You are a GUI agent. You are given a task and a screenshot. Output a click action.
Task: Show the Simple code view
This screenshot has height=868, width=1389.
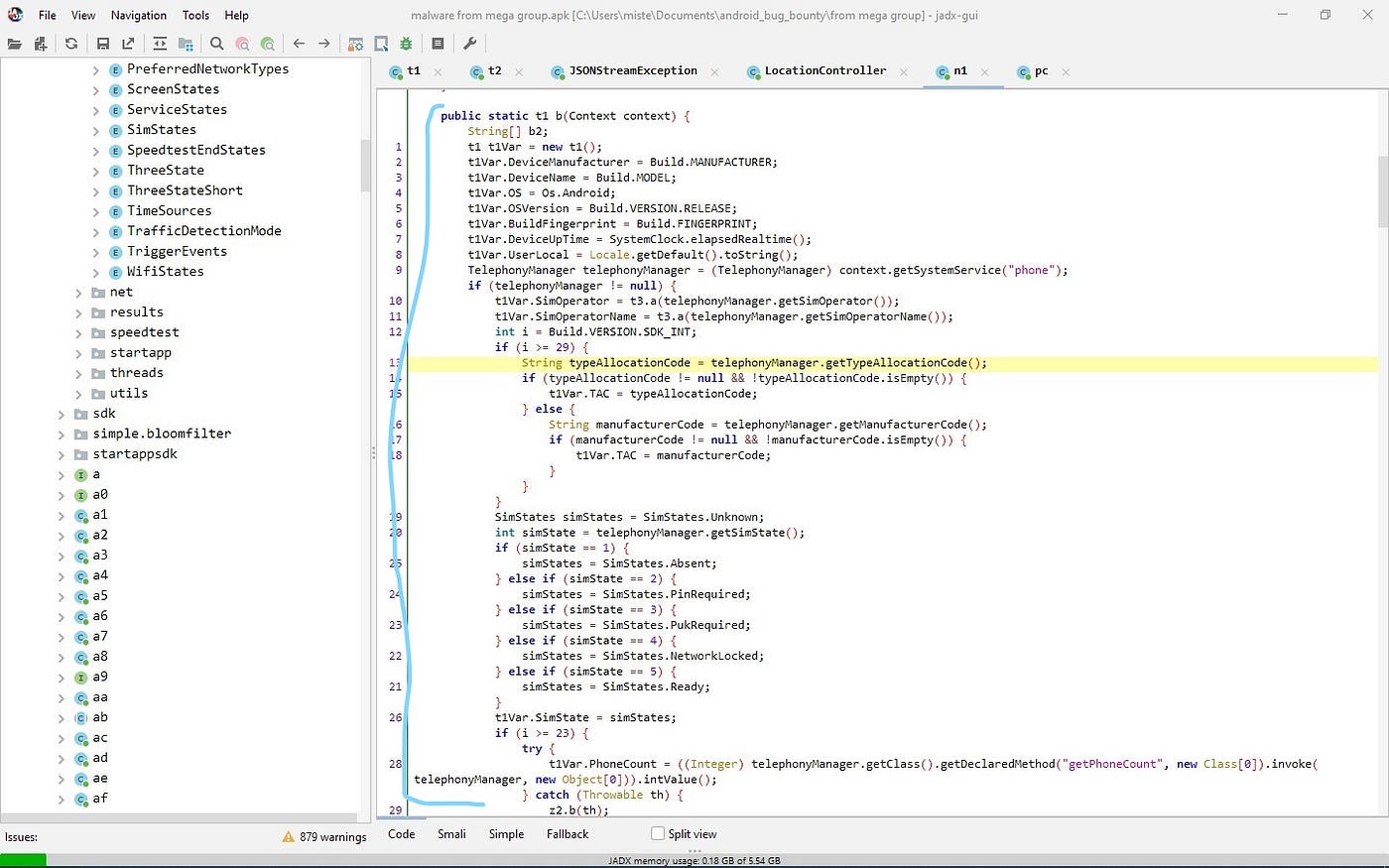point(506,834)
